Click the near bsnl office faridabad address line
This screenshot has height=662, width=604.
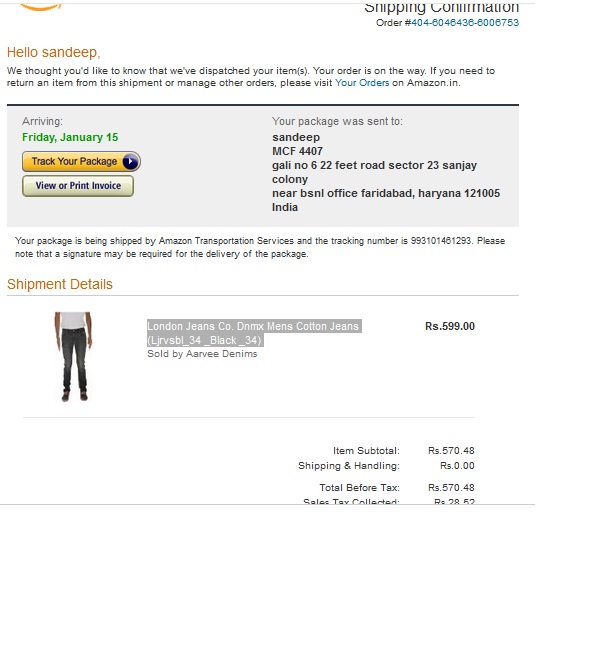click(x=386, y=193)
